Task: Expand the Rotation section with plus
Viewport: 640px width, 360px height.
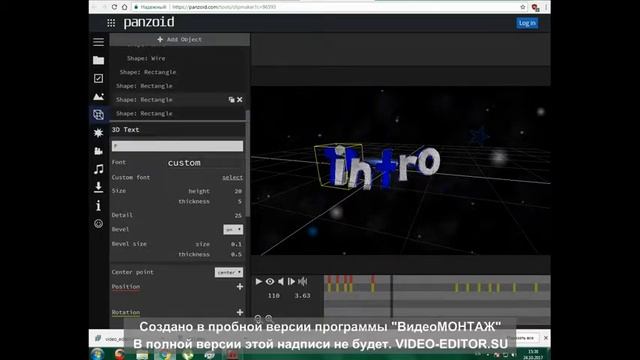Action: tap(240, 312)
